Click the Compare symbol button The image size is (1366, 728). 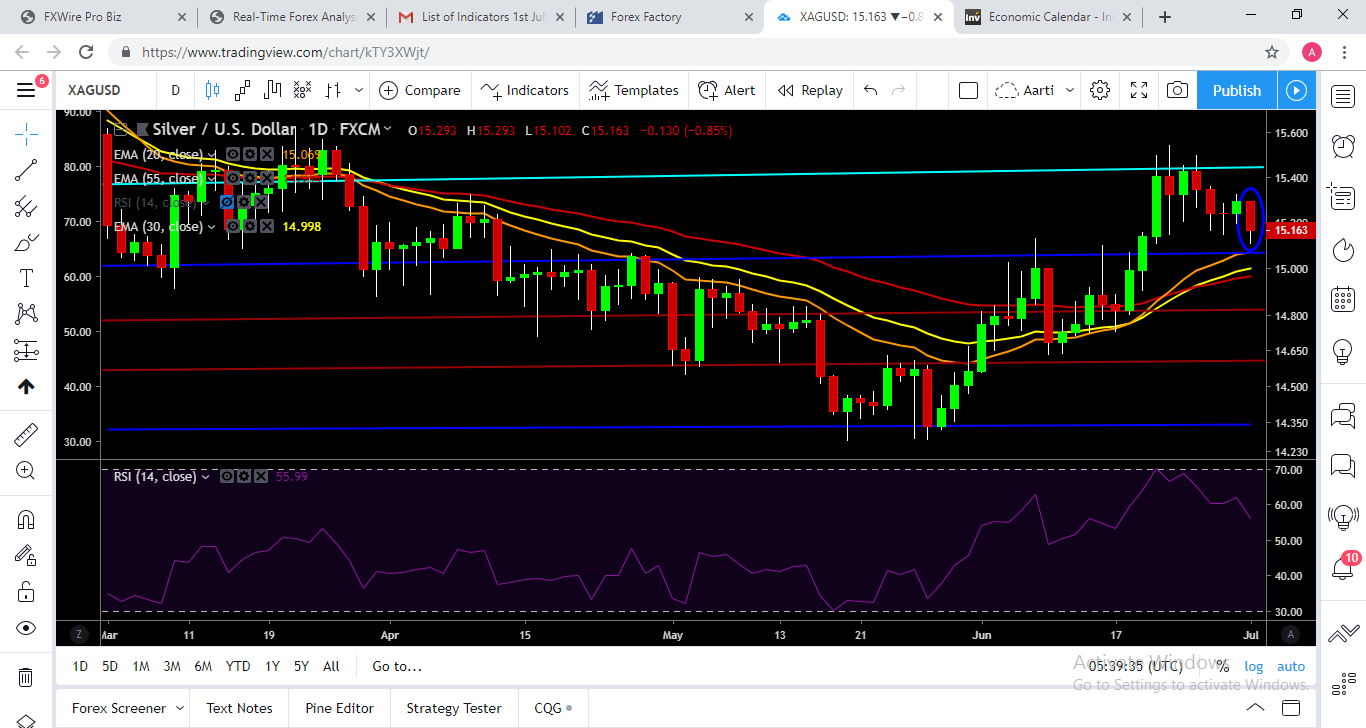(x=420, y=90)
